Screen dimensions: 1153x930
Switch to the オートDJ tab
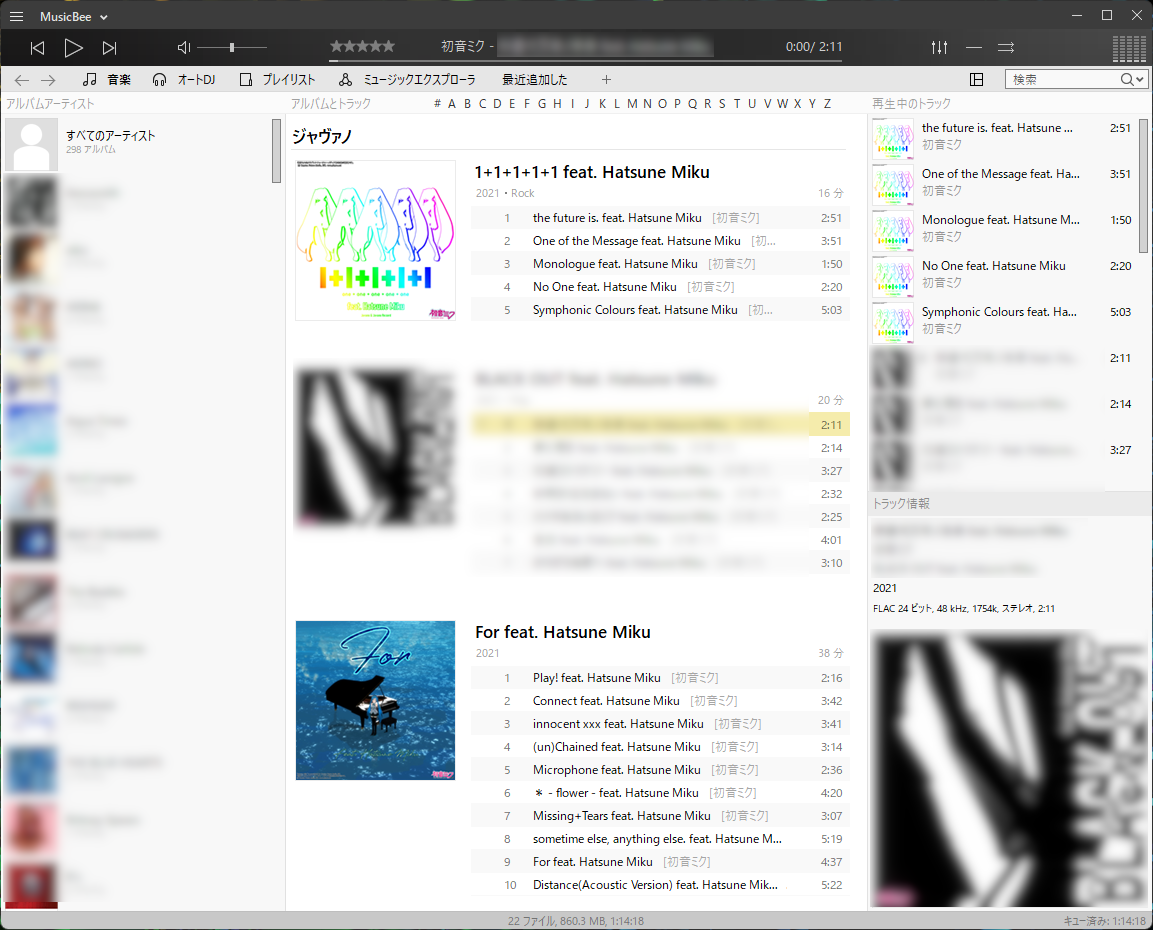point(183,79)
